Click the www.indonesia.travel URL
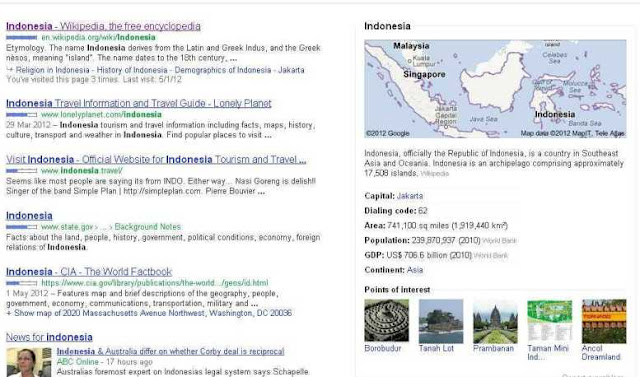Viewport: 640px width, 377px height. 82,171
